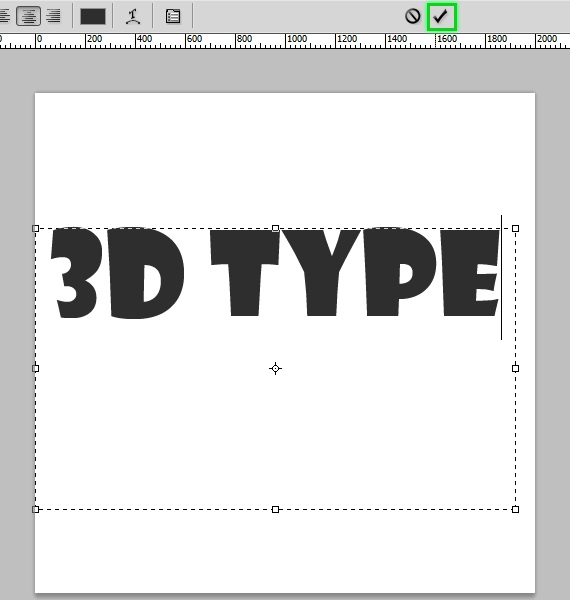Click the bottom-left text box handle
Viewport: 570px width, 600px height.
click(36, 509)
